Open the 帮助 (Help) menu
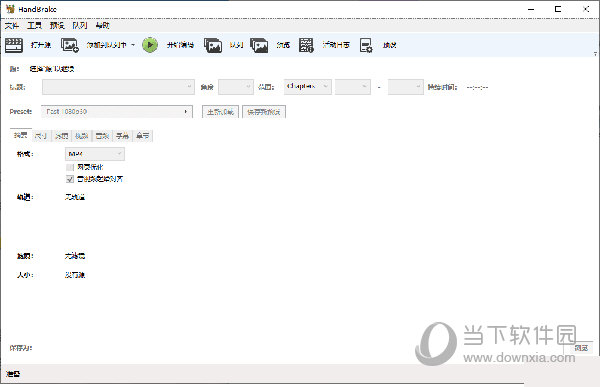Image resolution: width=600 pixels, height=387 pixels. 103,25
